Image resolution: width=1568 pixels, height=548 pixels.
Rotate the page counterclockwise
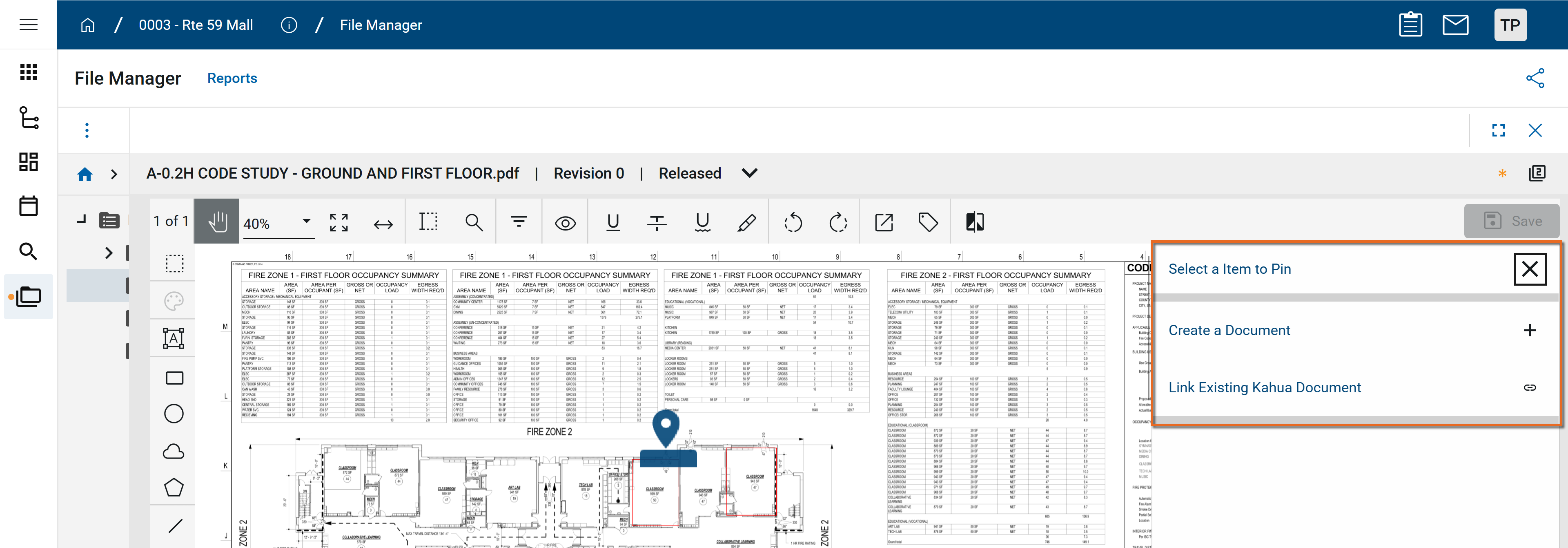(793, 223)
